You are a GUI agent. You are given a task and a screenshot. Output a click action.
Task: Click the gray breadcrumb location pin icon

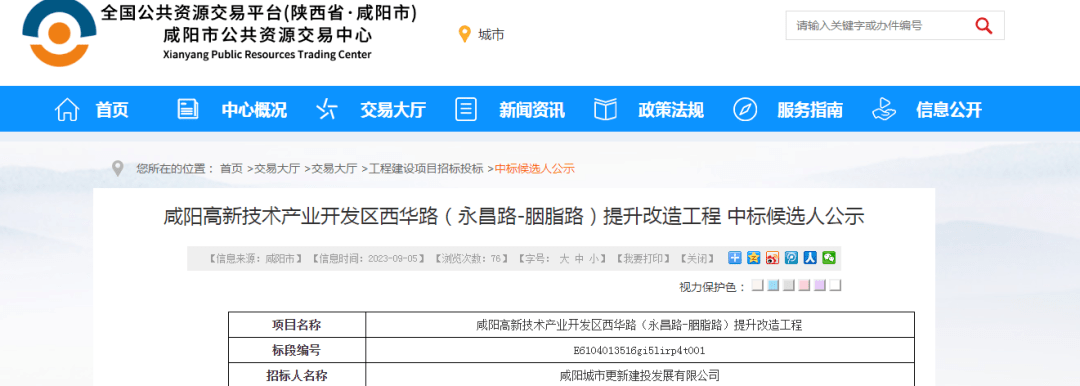click(118, 168)
